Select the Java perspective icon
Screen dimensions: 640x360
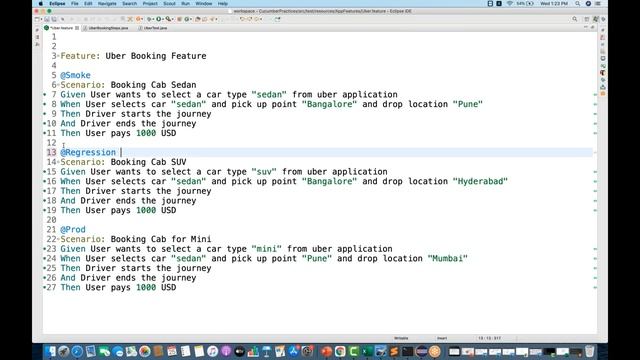(596, 19)
